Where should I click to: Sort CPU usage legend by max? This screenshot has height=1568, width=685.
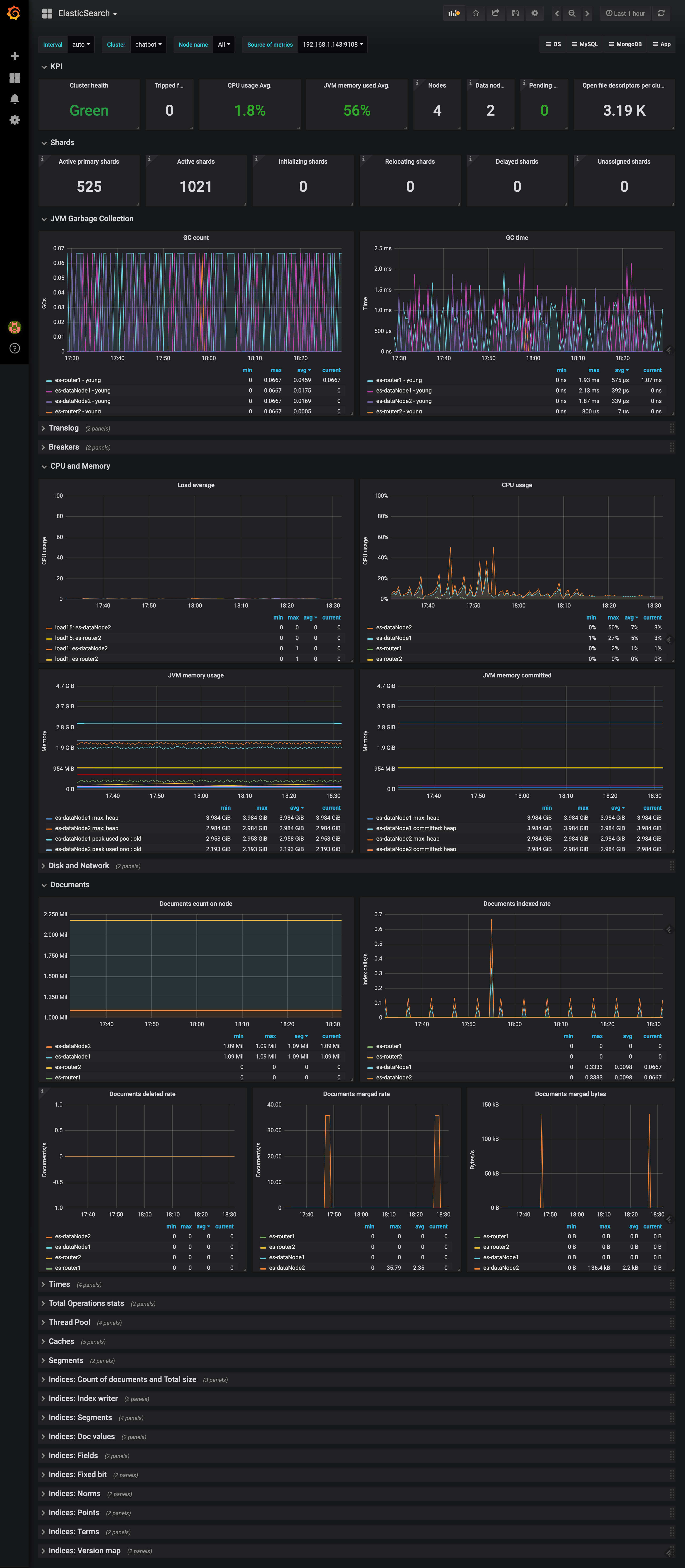(613, 617)
